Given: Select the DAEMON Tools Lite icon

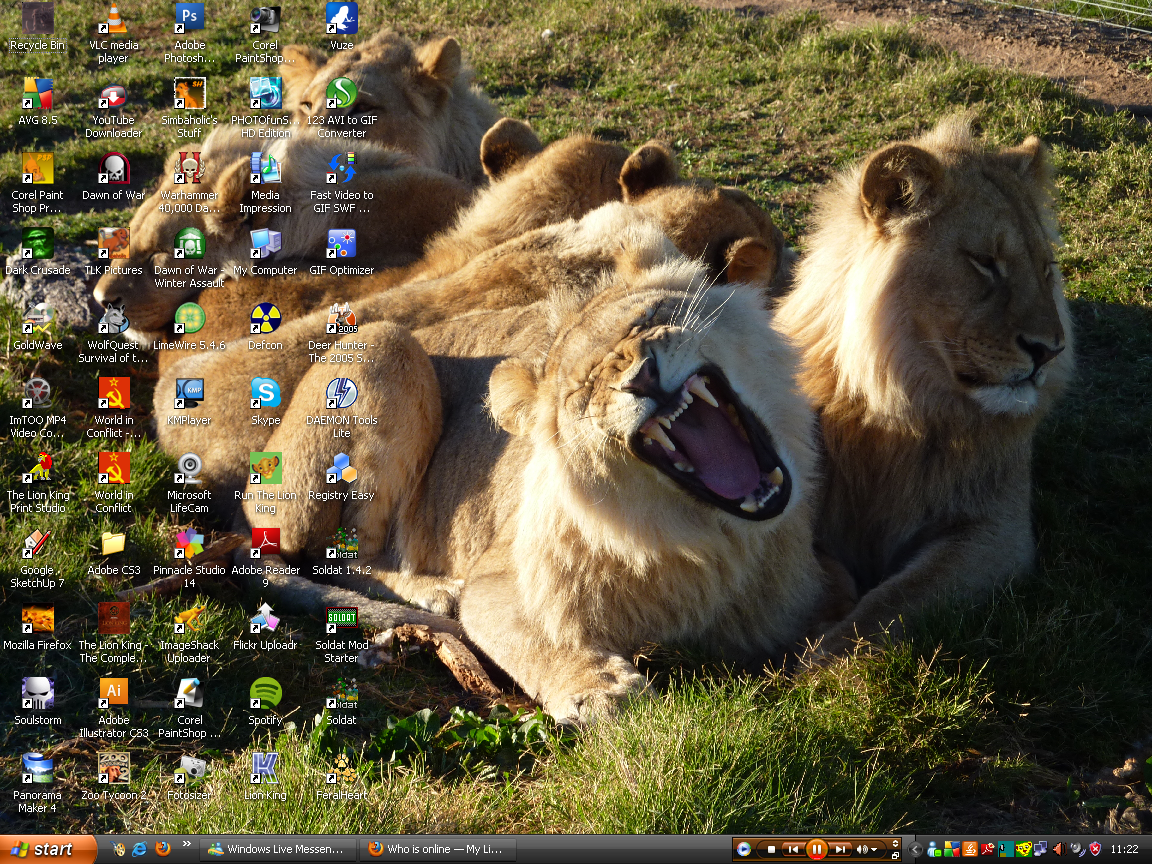Looking at the screenshot, I should pyautogui.click(x=341, y=394).
